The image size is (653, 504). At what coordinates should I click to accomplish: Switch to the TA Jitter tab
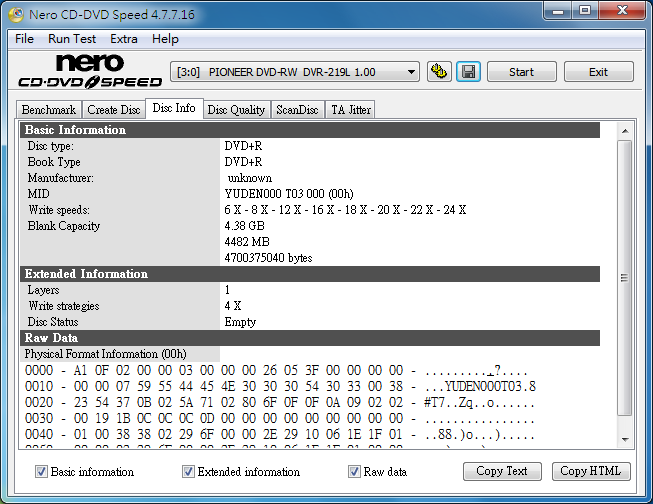[x=351, y=110]
